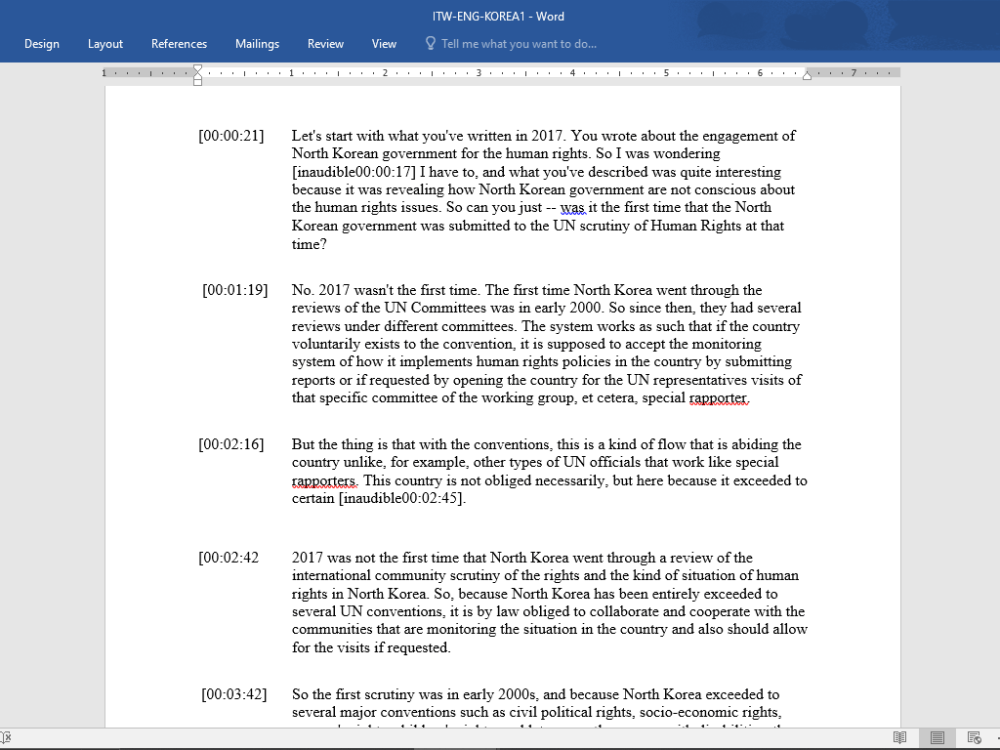The height and width of the screenshot is (750, 1000).
Task: Click the flagged word 'rapporter' in the text
Action: click(716, 398)
